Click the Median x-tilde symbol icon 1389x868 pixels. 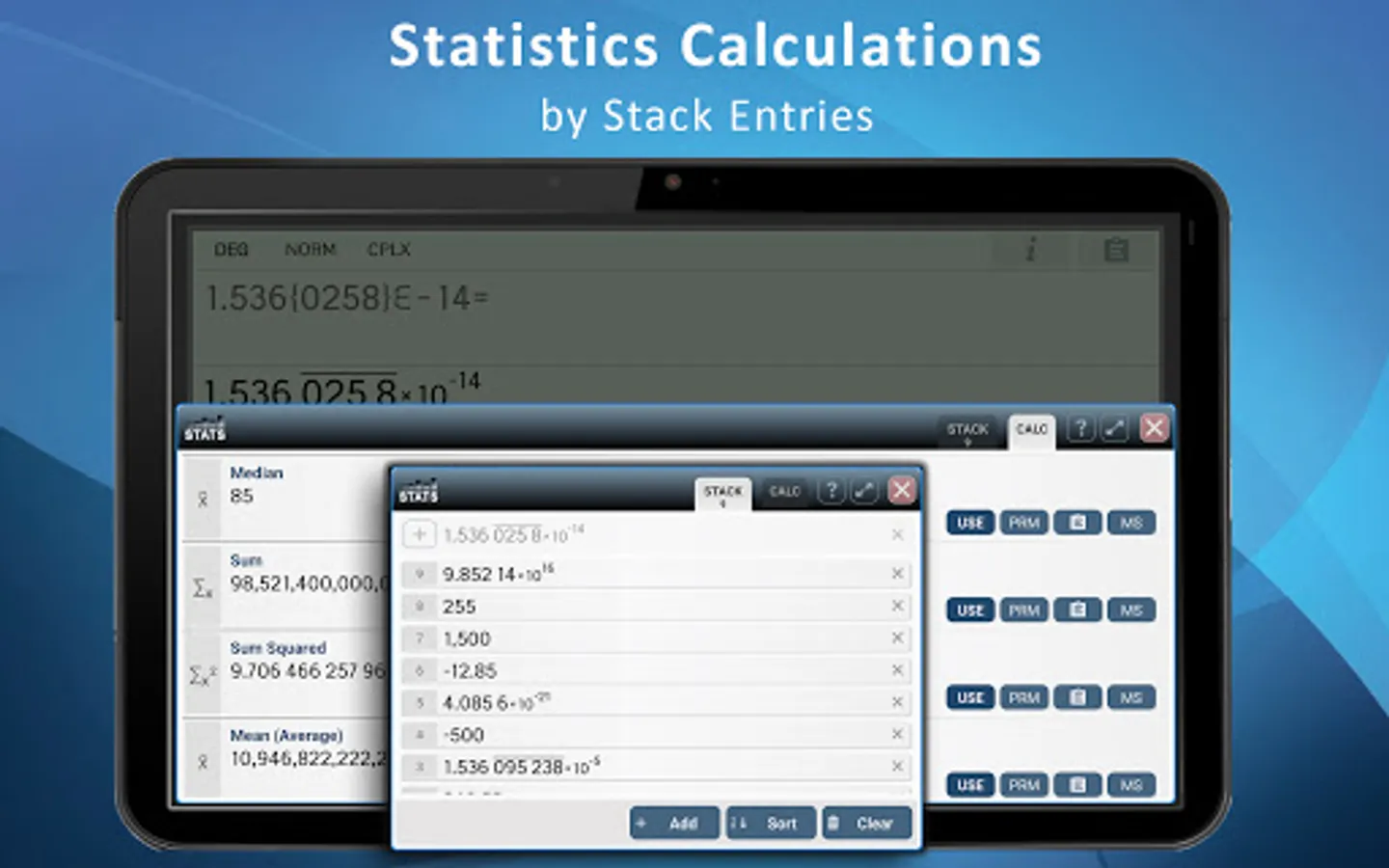[x=203, y=499]
